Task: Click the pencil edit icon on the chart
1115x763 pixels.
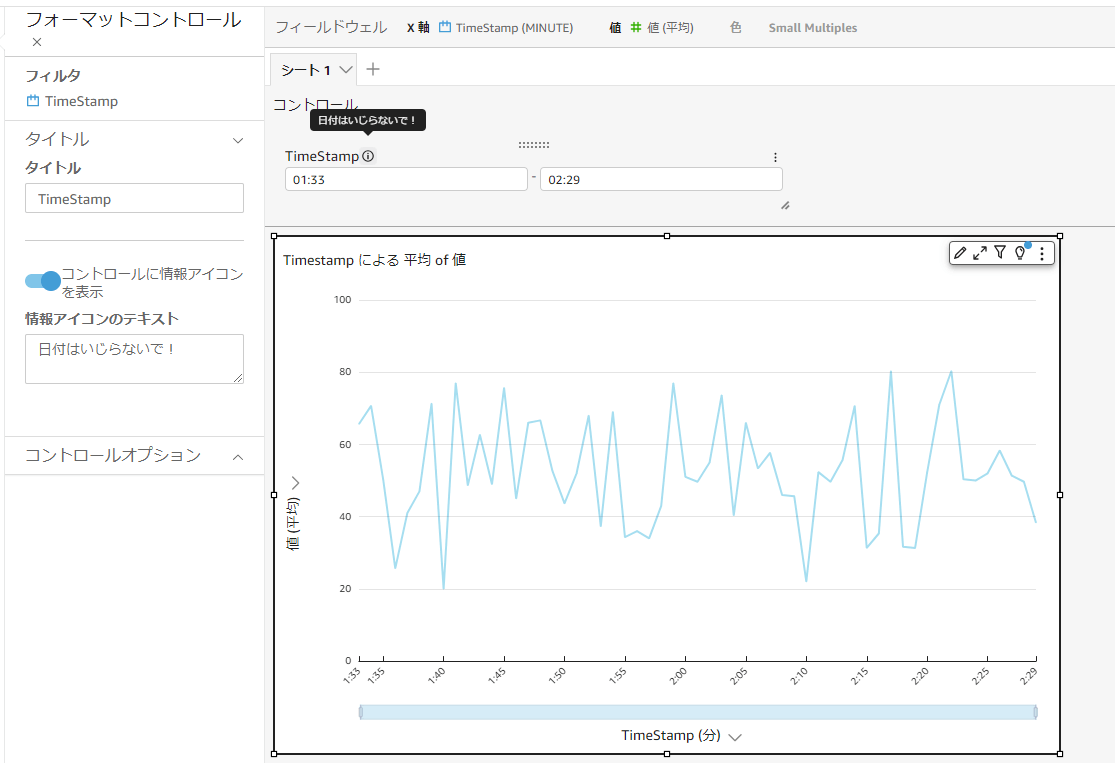Action: tap(960, 253)
